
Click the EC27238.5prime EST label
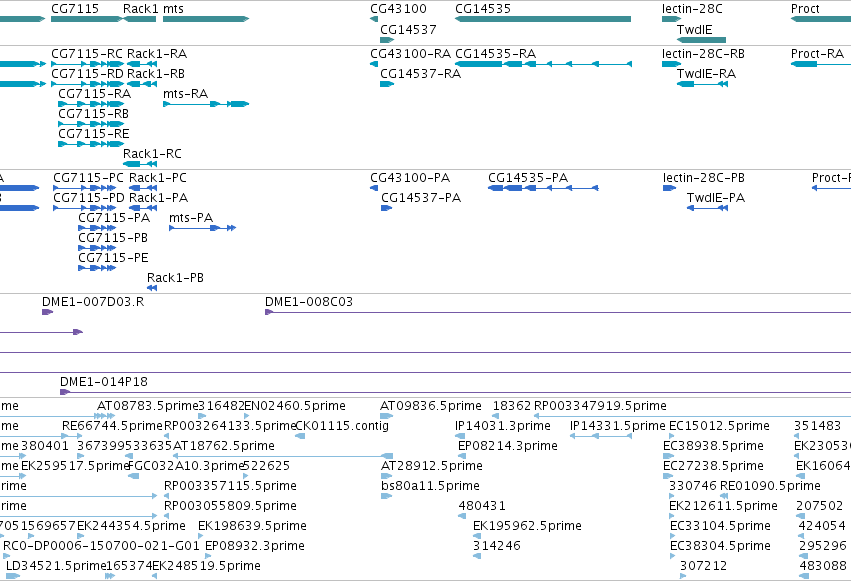tap(714, 466)
